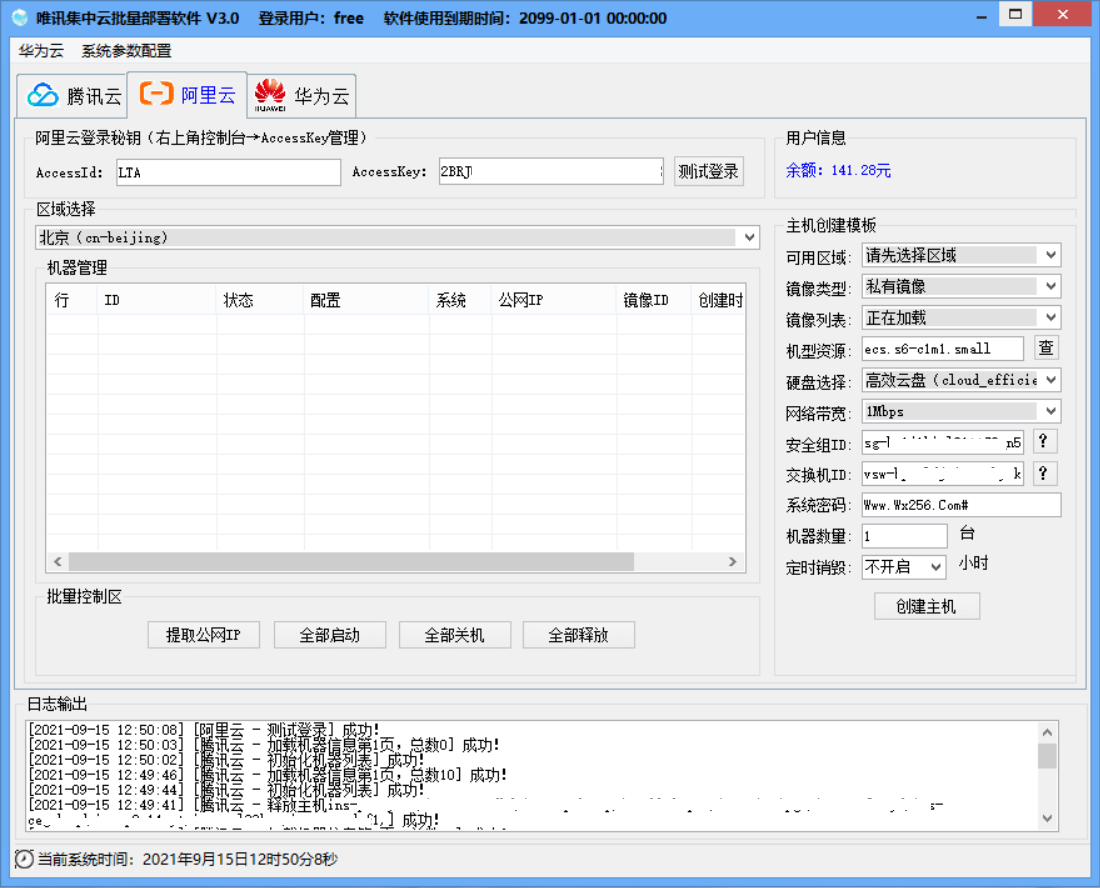
Task: Click the 创建主机 button
Action: point(927,607)
